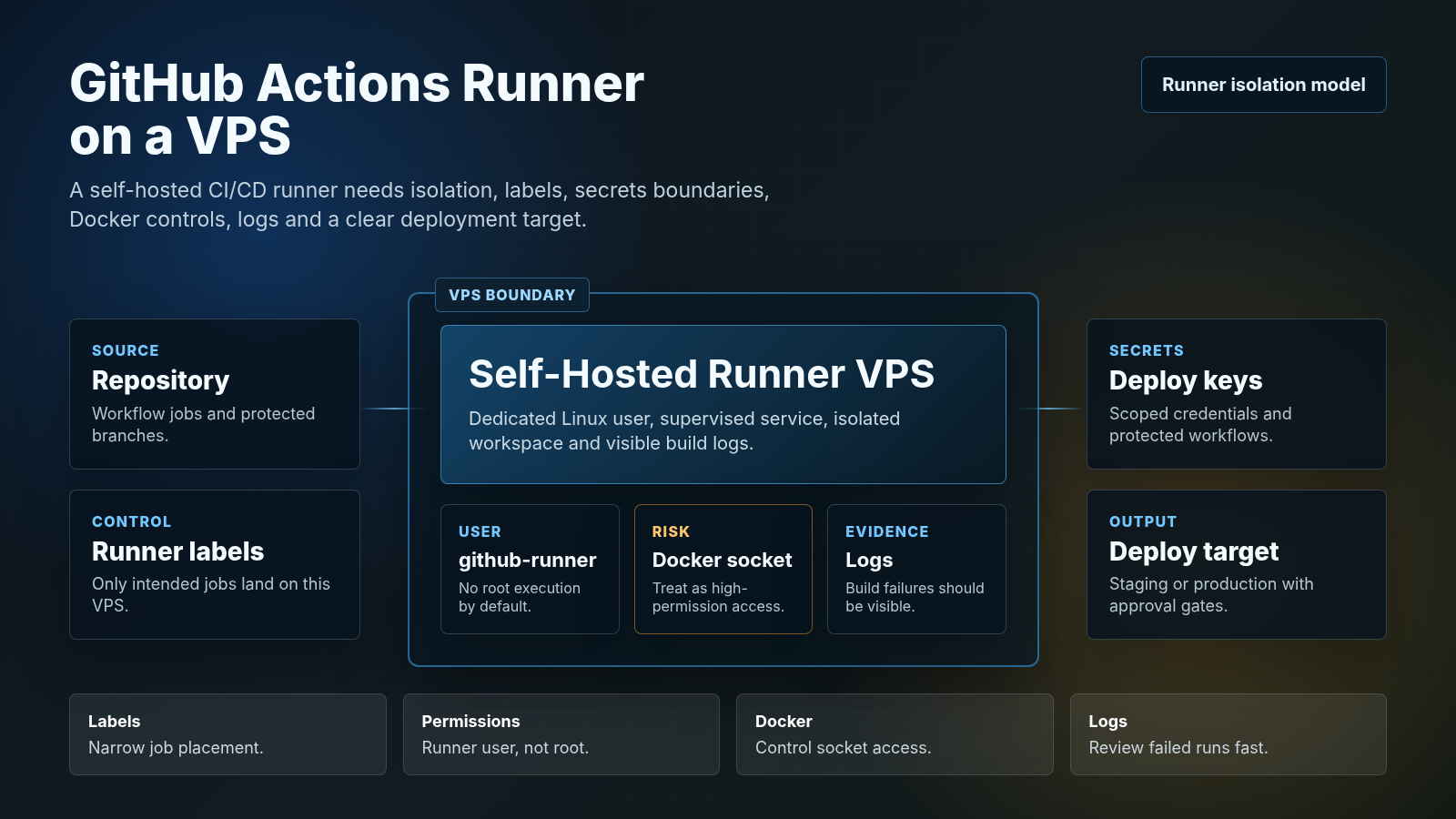Click 'Dedicated Linux user, supervised service' description
The height and width of the screenshot is (819, 1456).
coord(684,430)
